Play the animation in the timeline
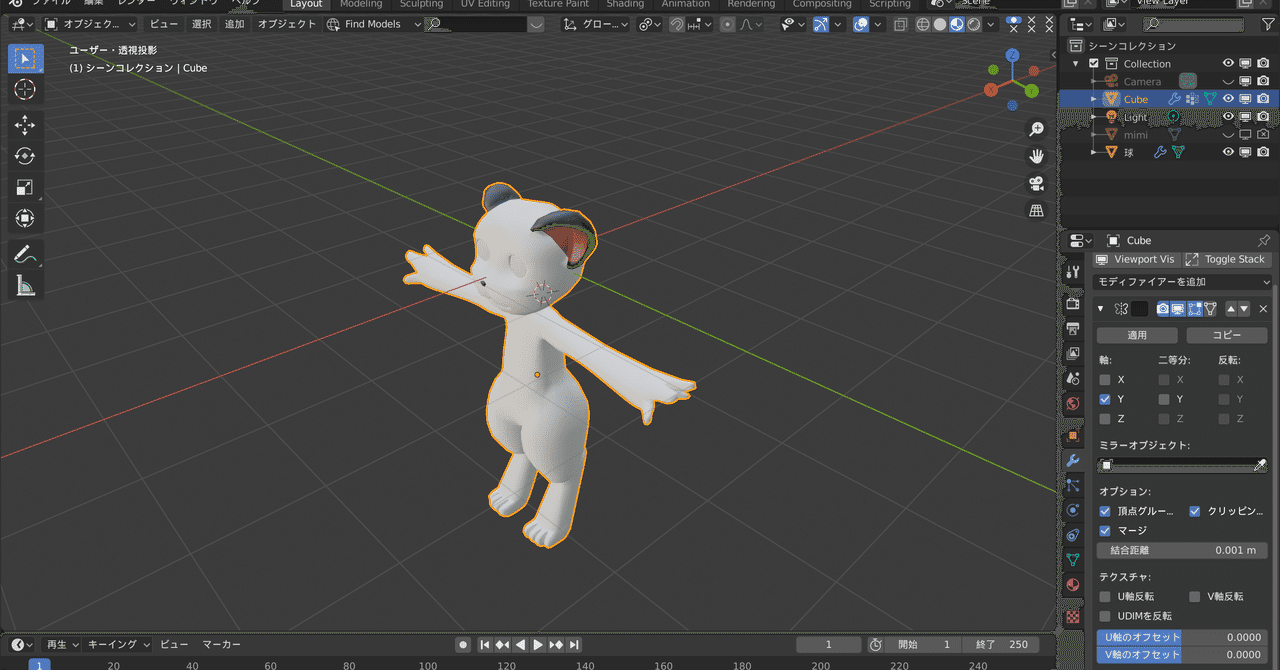The image size is (1280, 670). [538, 645]
